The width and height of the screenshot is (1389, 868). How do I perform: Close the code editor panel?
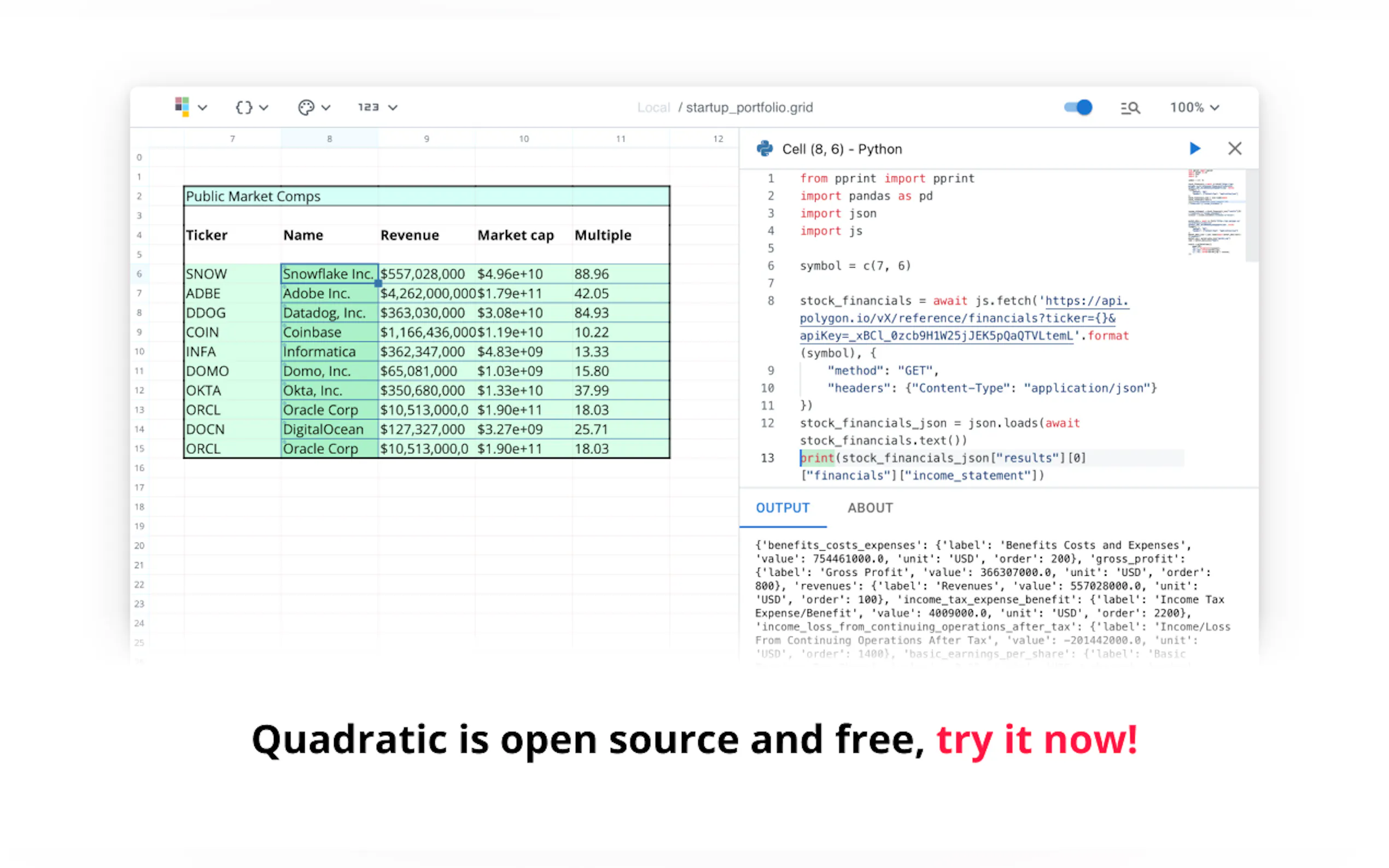tap(1235, 149)
